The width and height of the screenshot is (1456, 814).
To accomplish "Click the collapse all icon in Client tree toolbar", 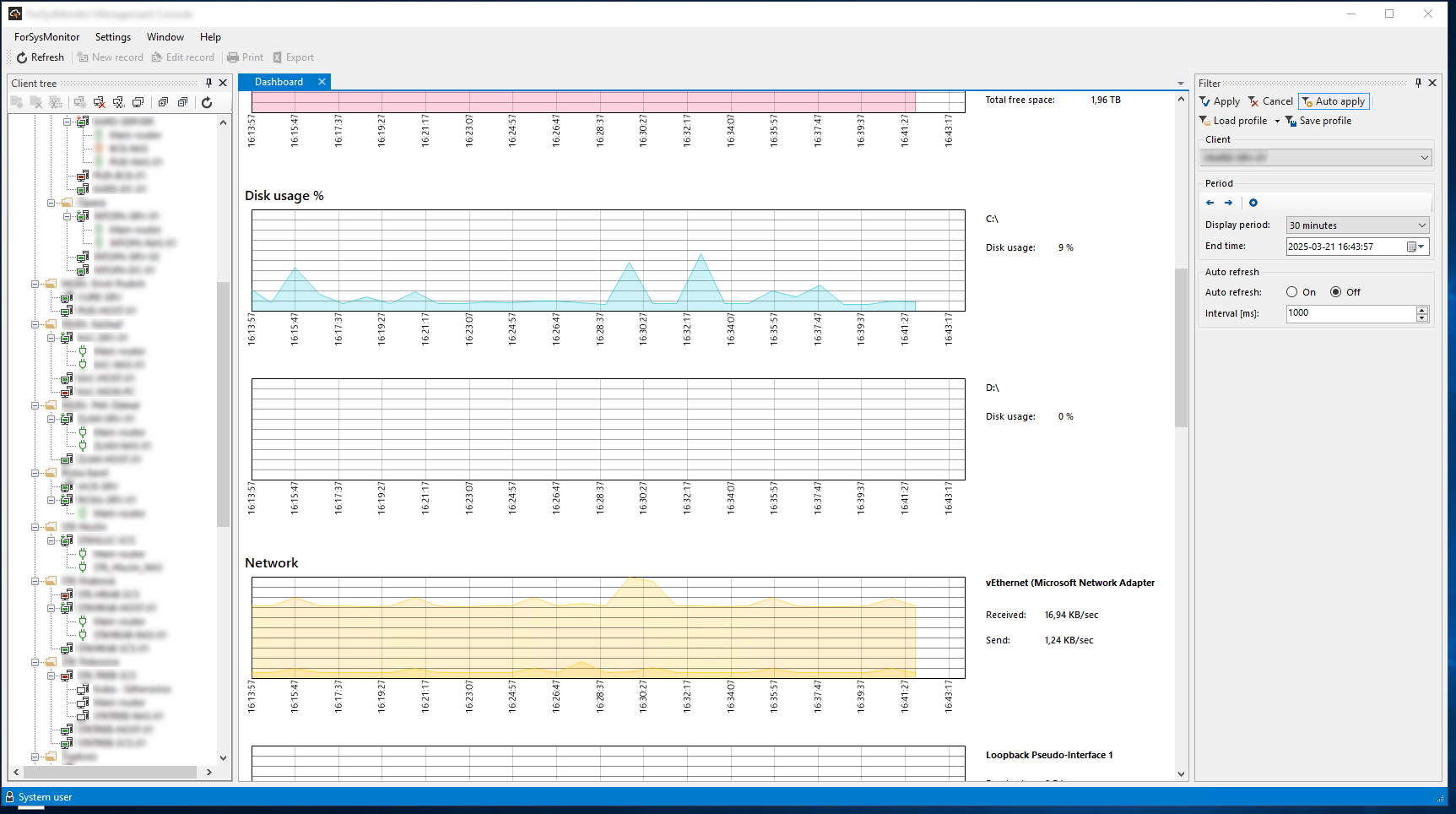I will (182, 102).
